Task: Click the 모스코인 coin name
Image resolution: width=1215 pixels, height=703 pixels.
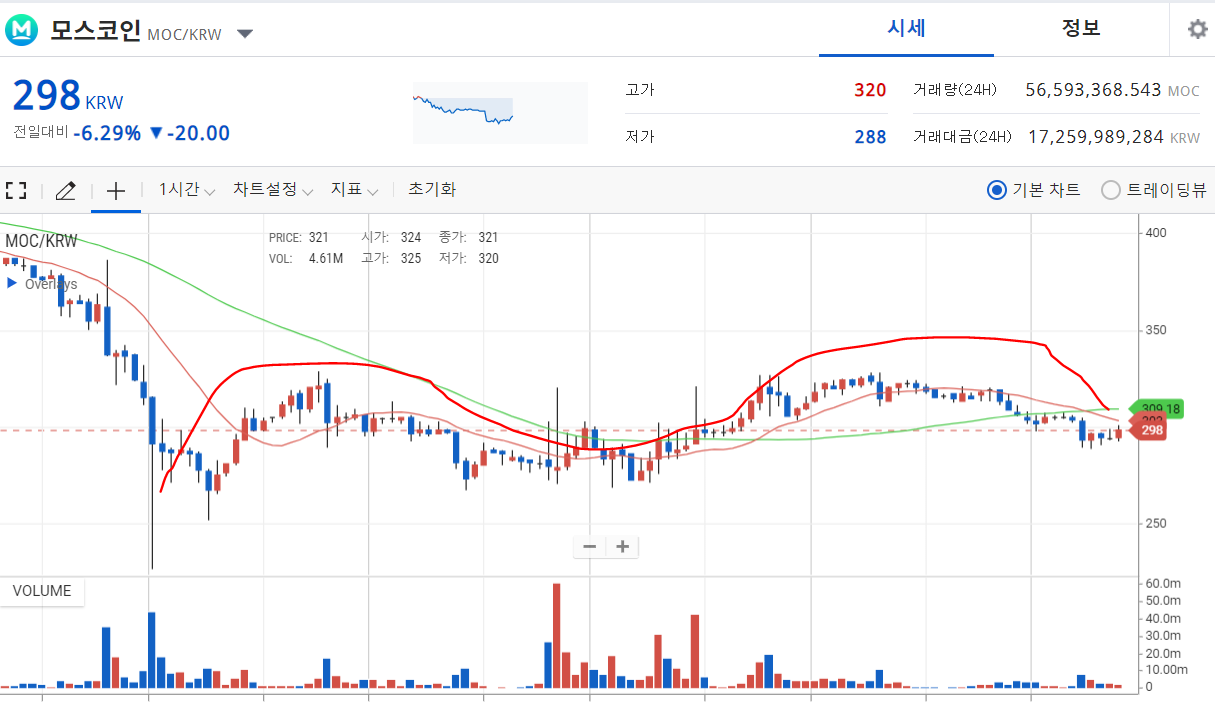Action: click(95, 30)
